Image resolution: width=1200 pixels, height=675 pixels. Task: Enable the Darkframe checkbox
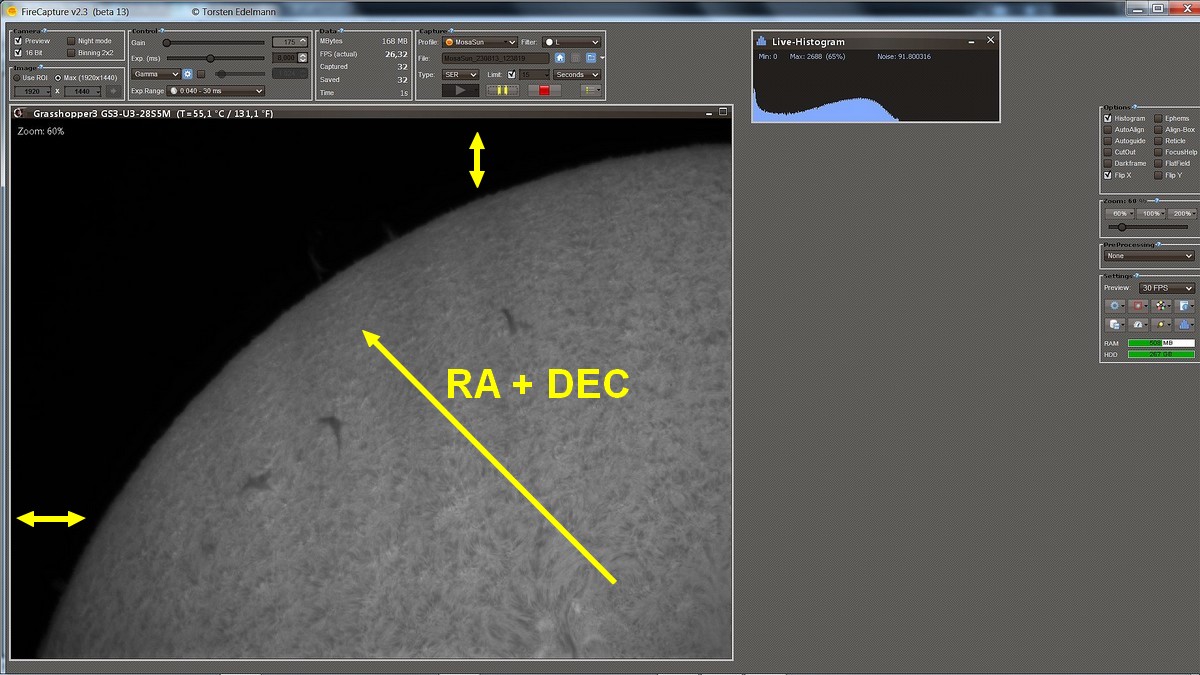point(1108,163)
